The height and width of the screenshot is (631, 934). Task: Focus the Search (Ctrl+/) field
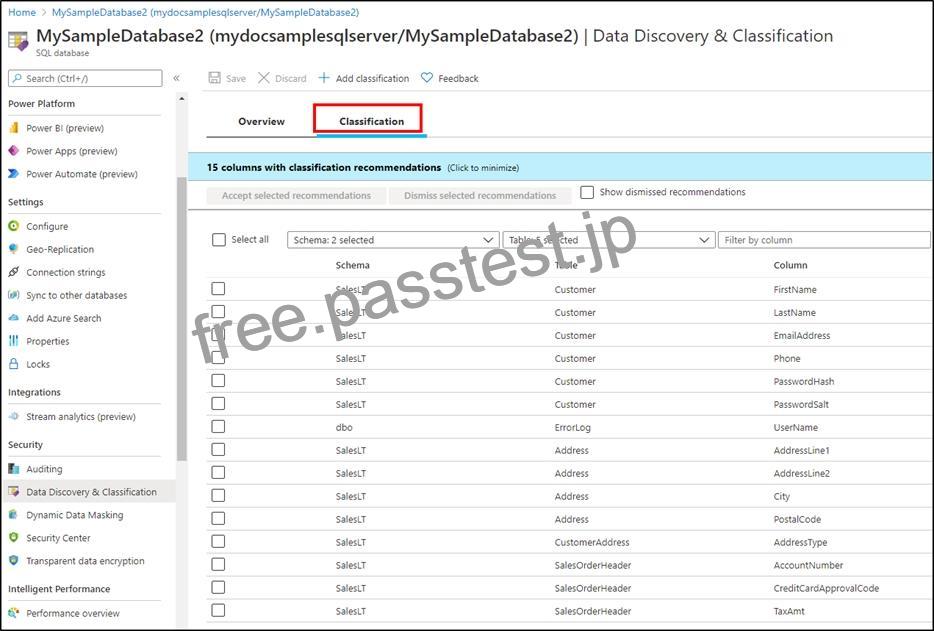coord(85,78)
